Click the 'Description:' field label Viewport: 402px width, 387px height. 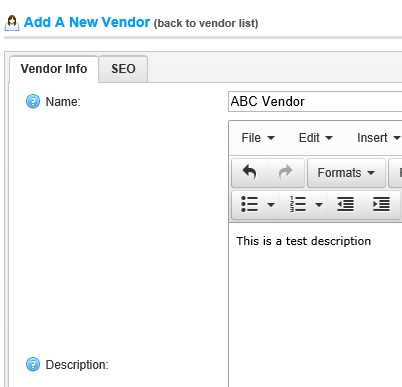pyautogui.click(x=77, y=365)
